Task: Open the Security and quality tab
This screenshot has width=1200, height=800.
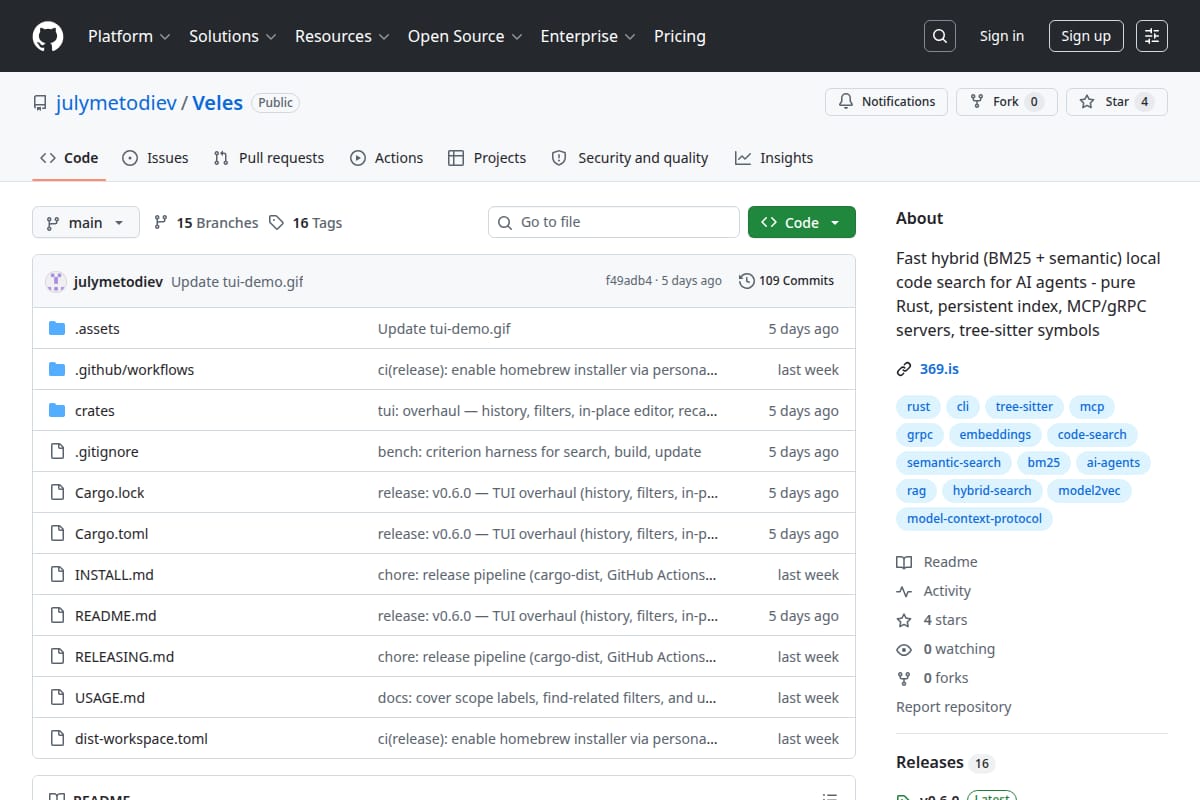Action: (x=630, y=158)
